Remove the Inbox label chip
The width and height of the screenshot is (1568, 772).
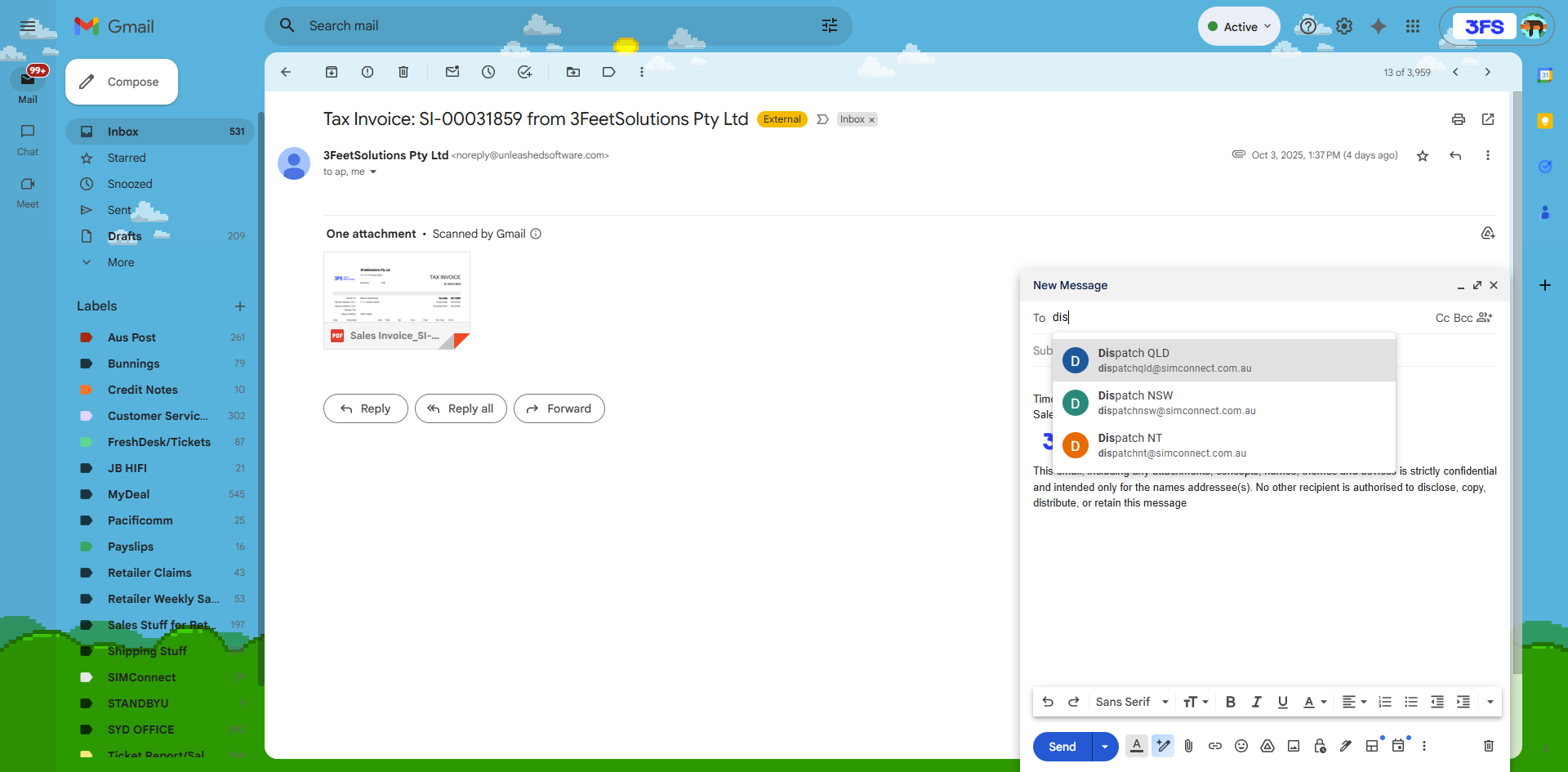click(872, 119)
